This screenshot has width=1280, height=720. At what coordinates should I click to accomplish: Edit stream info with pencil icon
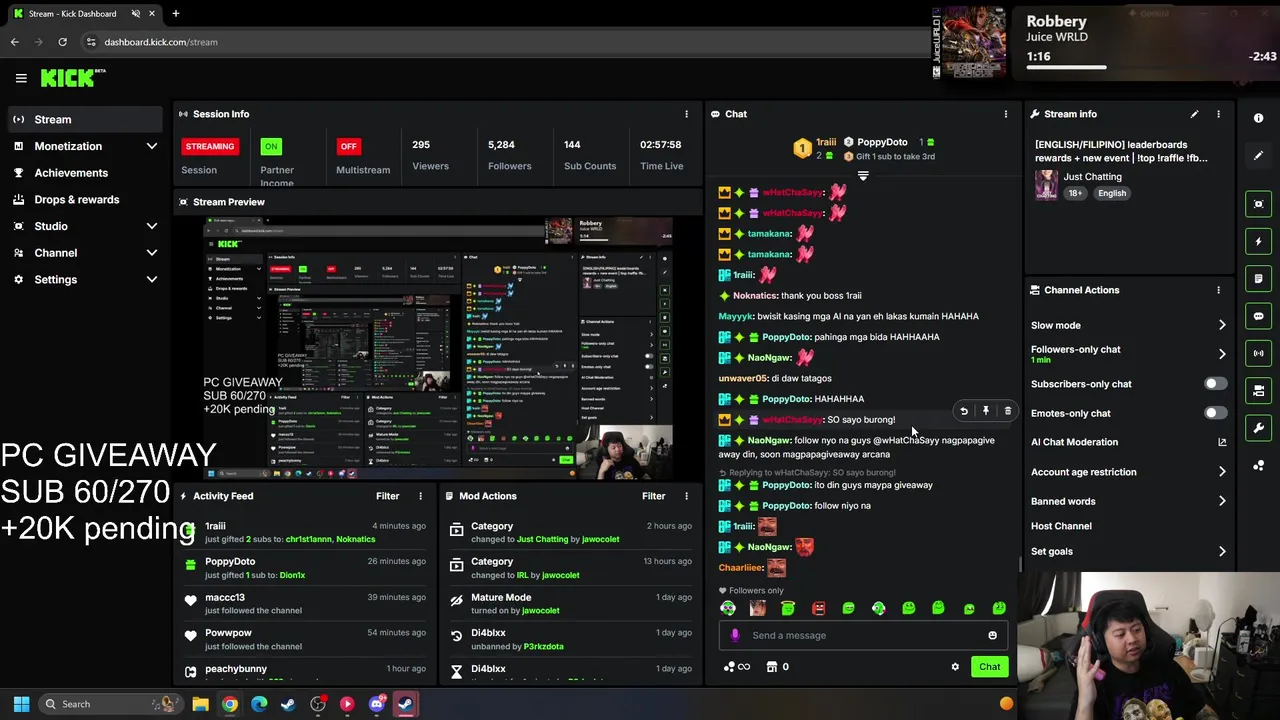pos(1194,114)
